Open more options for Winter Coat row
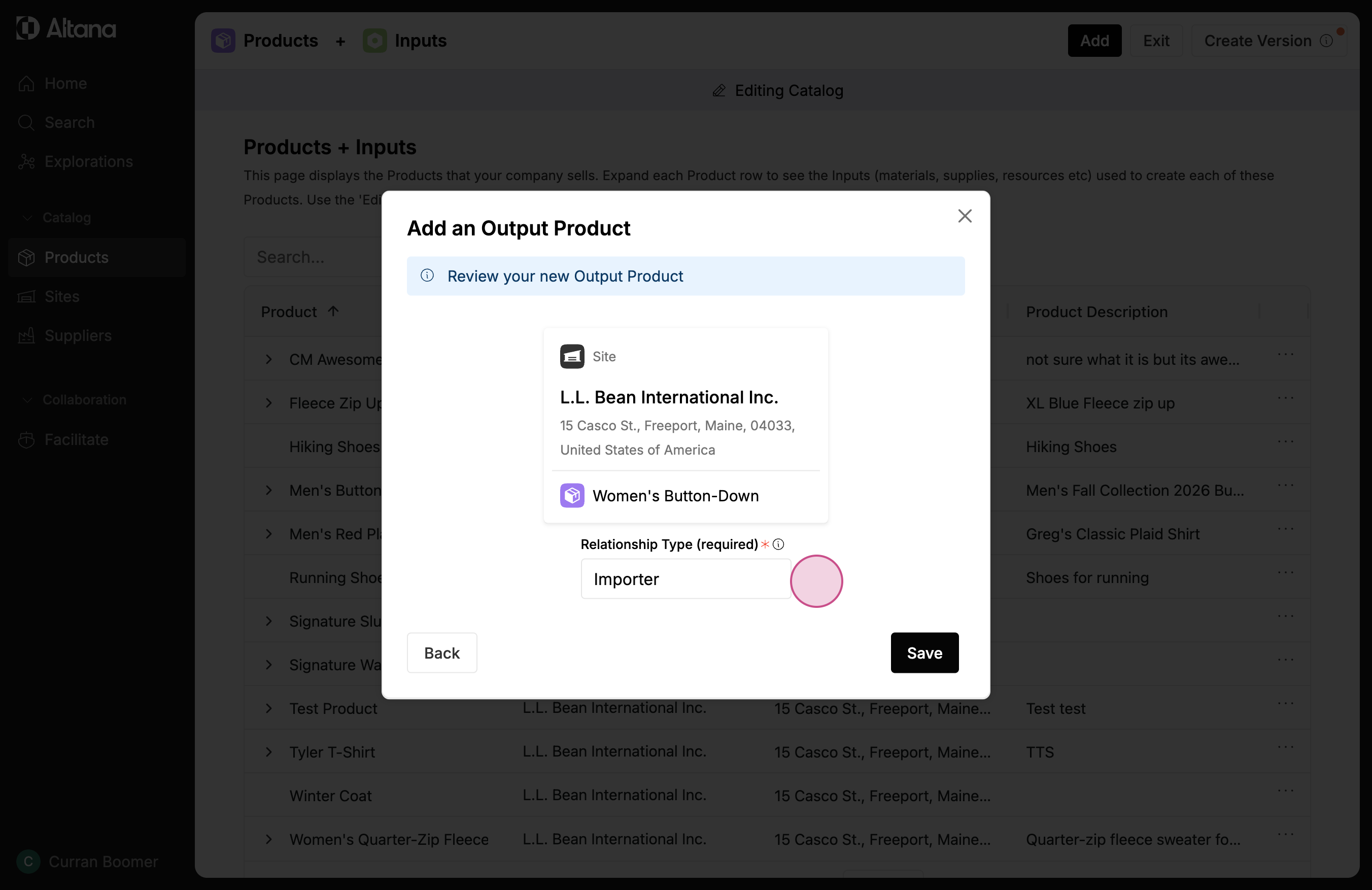Screen dimensions: 1372x890 [1286, 791]
